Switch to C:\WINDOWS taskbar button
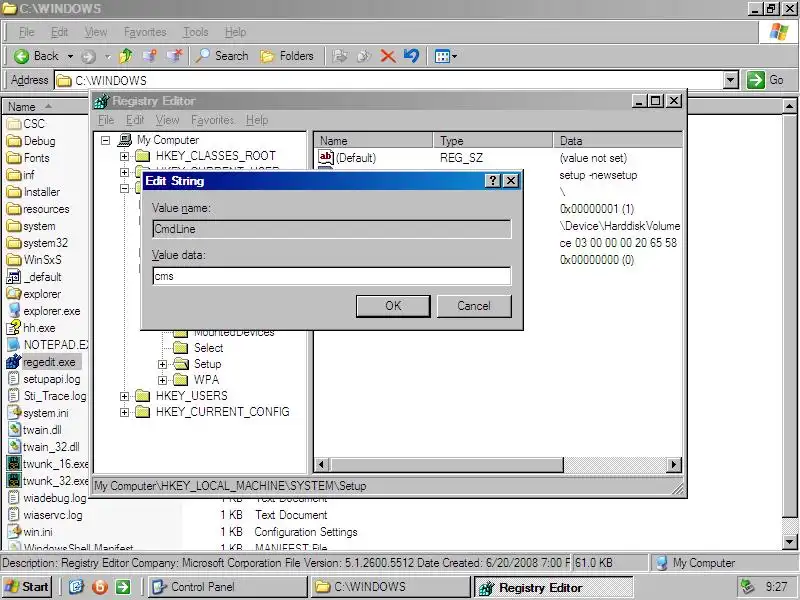The width and height of the screenshot is (800, 600). pyautogui.click(x=390, y=587)
